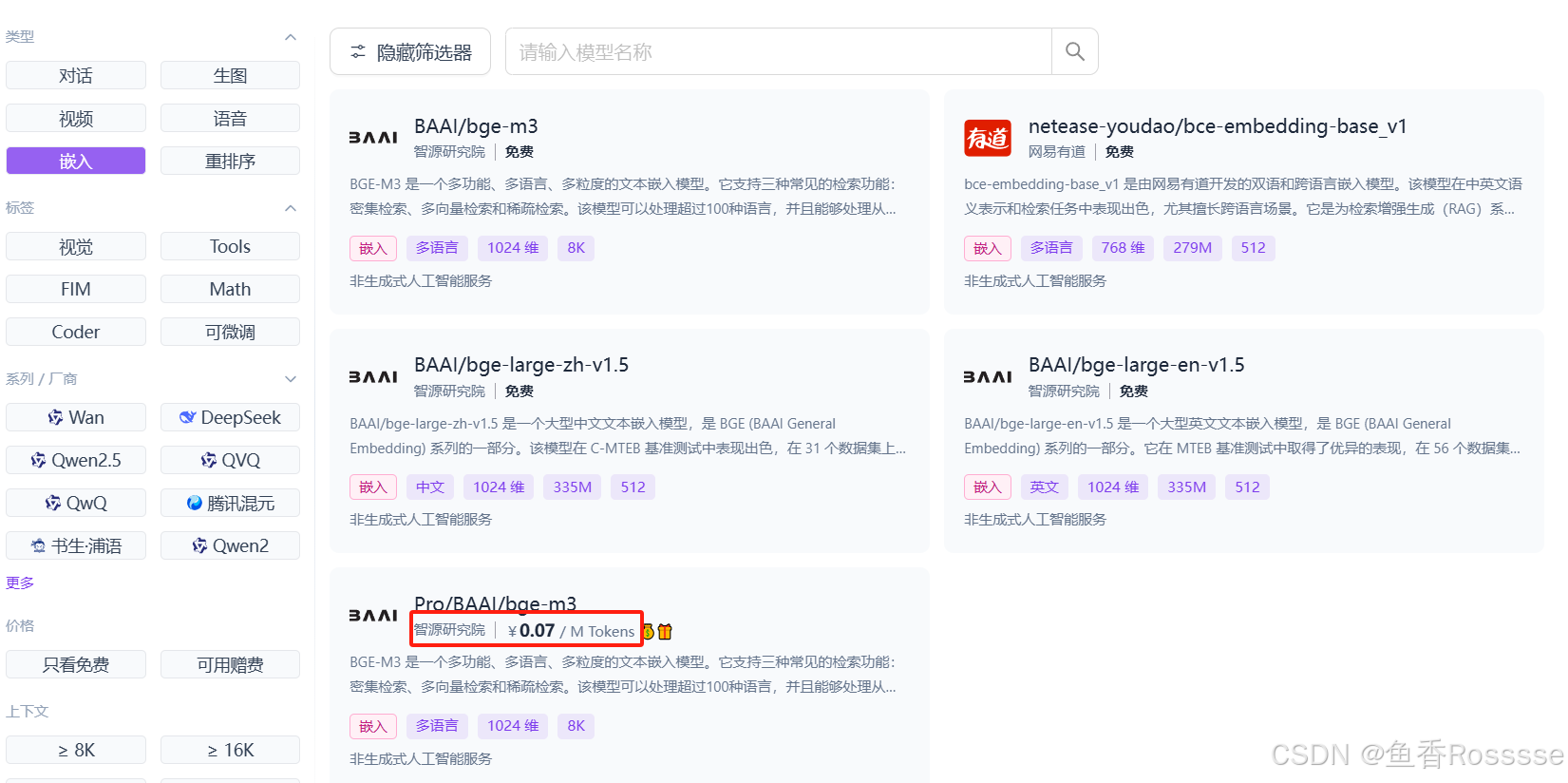Select the 可微调 tag filter

(230, 333)
